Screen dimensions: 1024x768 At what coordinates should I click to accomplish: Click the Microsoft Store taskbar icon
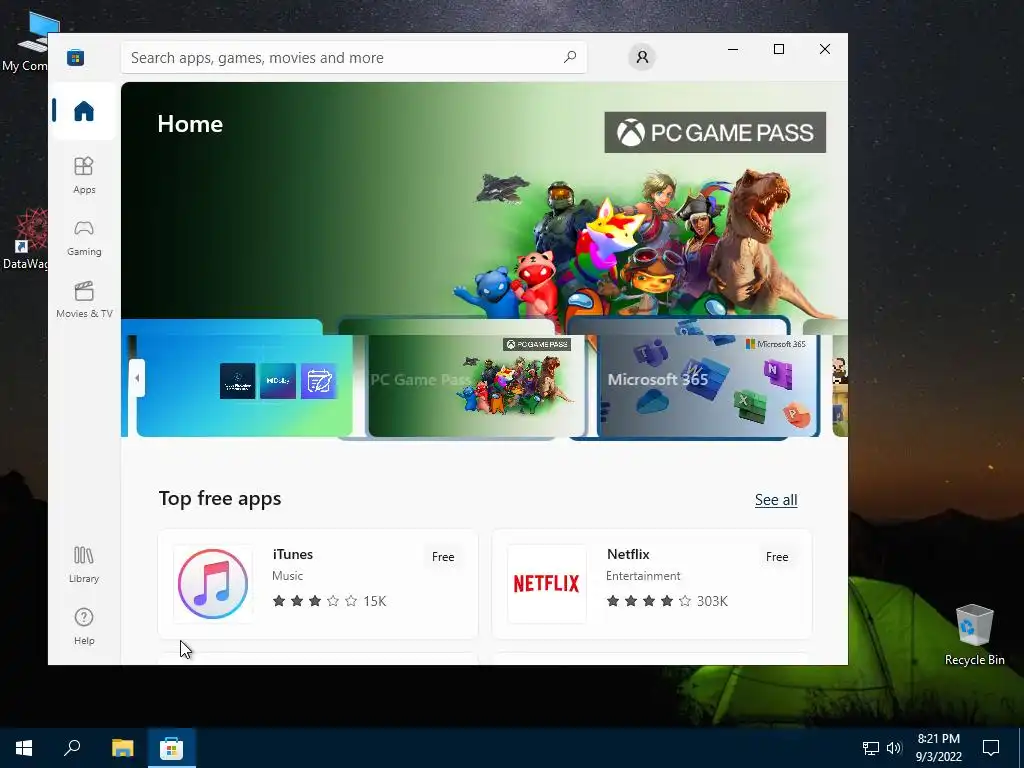tap(172, 748)
